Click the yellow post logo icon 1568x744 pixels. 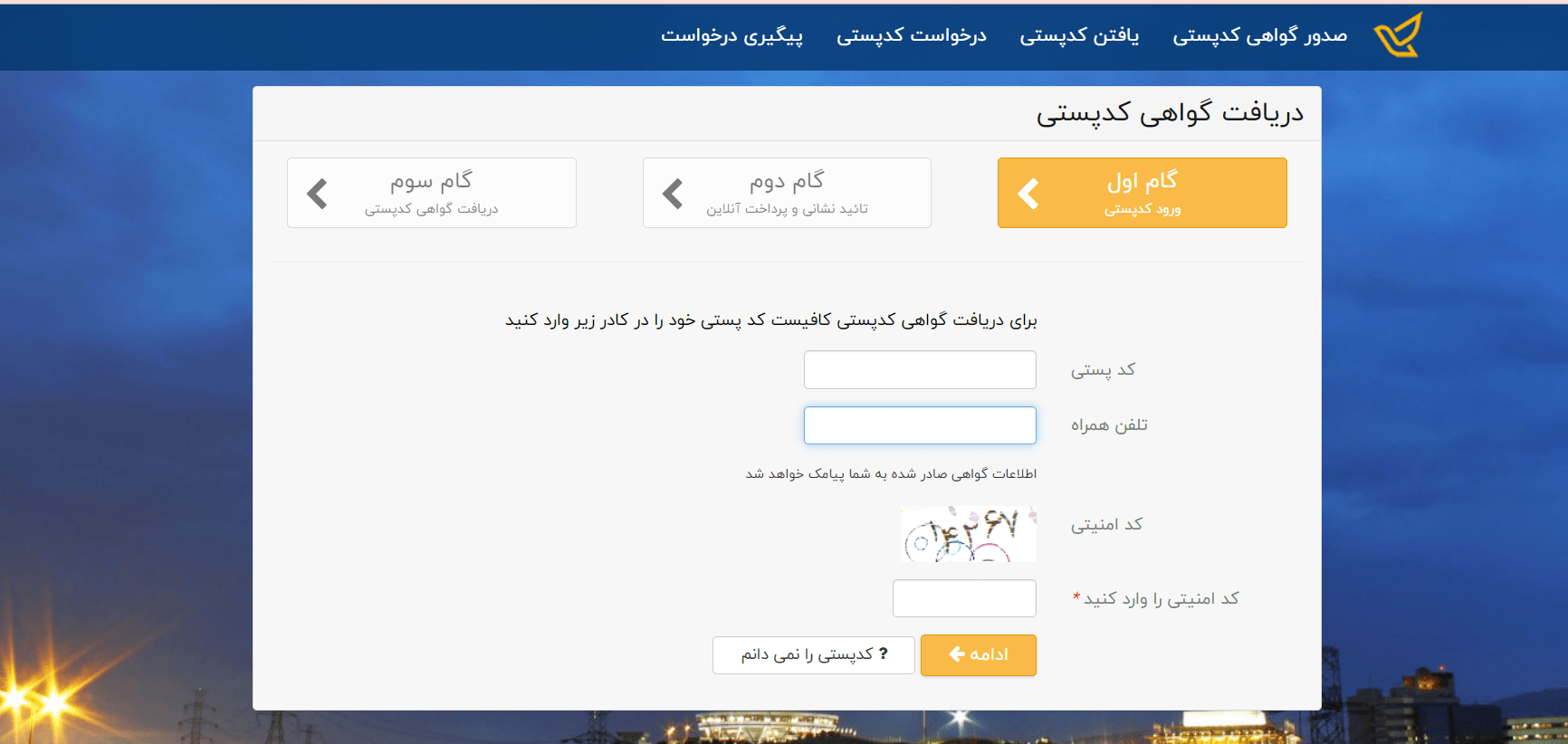[1398, 35]
